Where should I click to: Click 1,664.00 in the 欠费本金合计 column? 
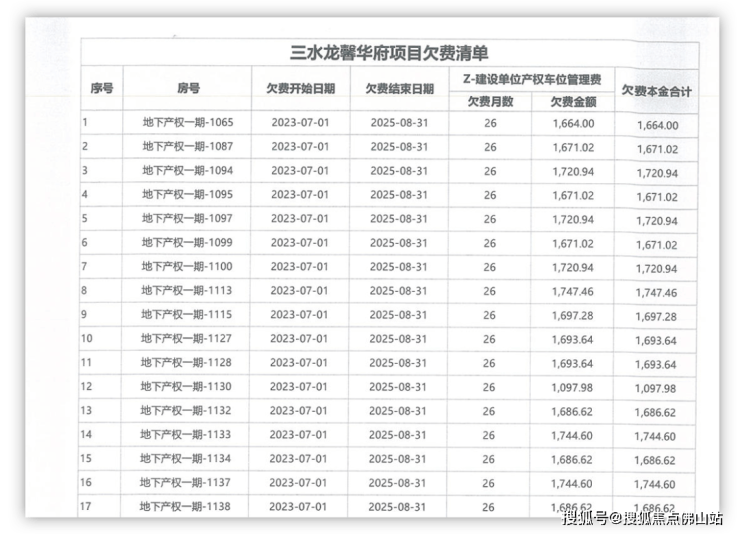click(x=657, y=125)
